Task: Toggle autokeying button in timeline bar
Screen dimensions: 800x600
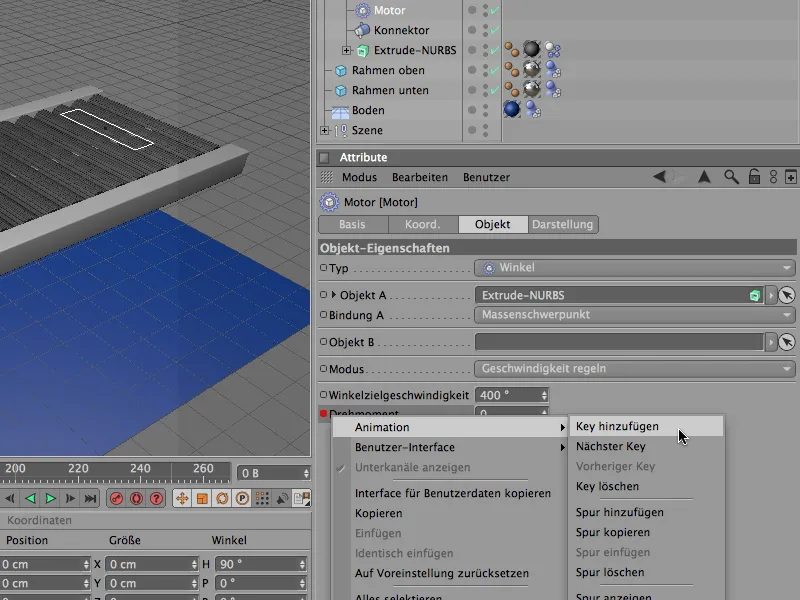Action: click(x=137, y=498)
